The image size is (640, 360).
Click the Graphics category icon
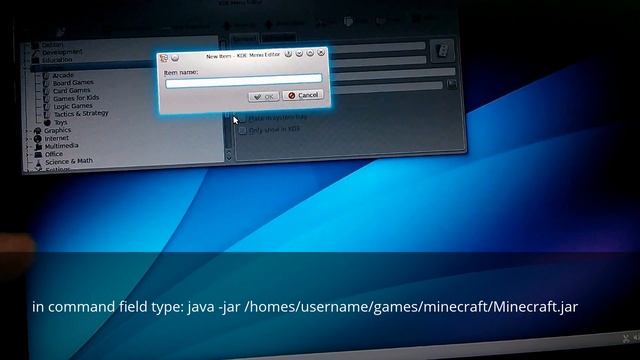point(38,131)
